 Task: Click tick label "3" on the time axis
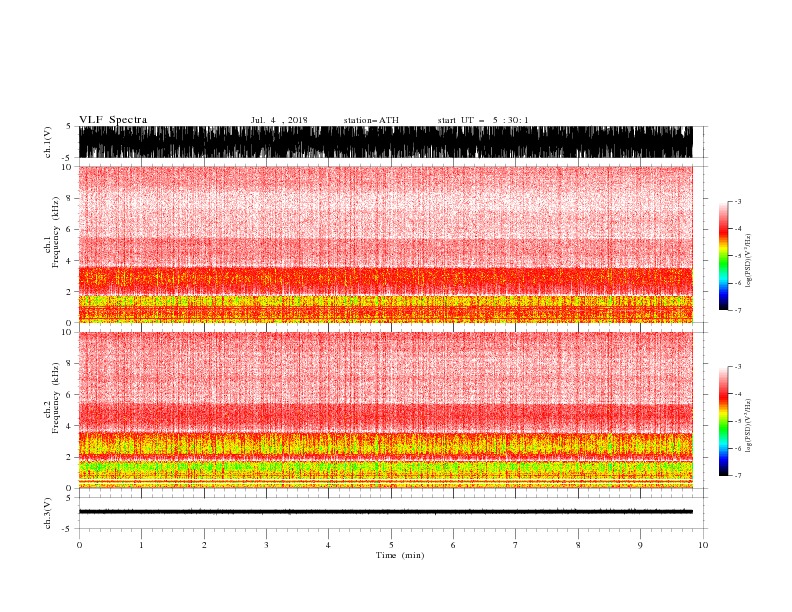tap(266, 545)
